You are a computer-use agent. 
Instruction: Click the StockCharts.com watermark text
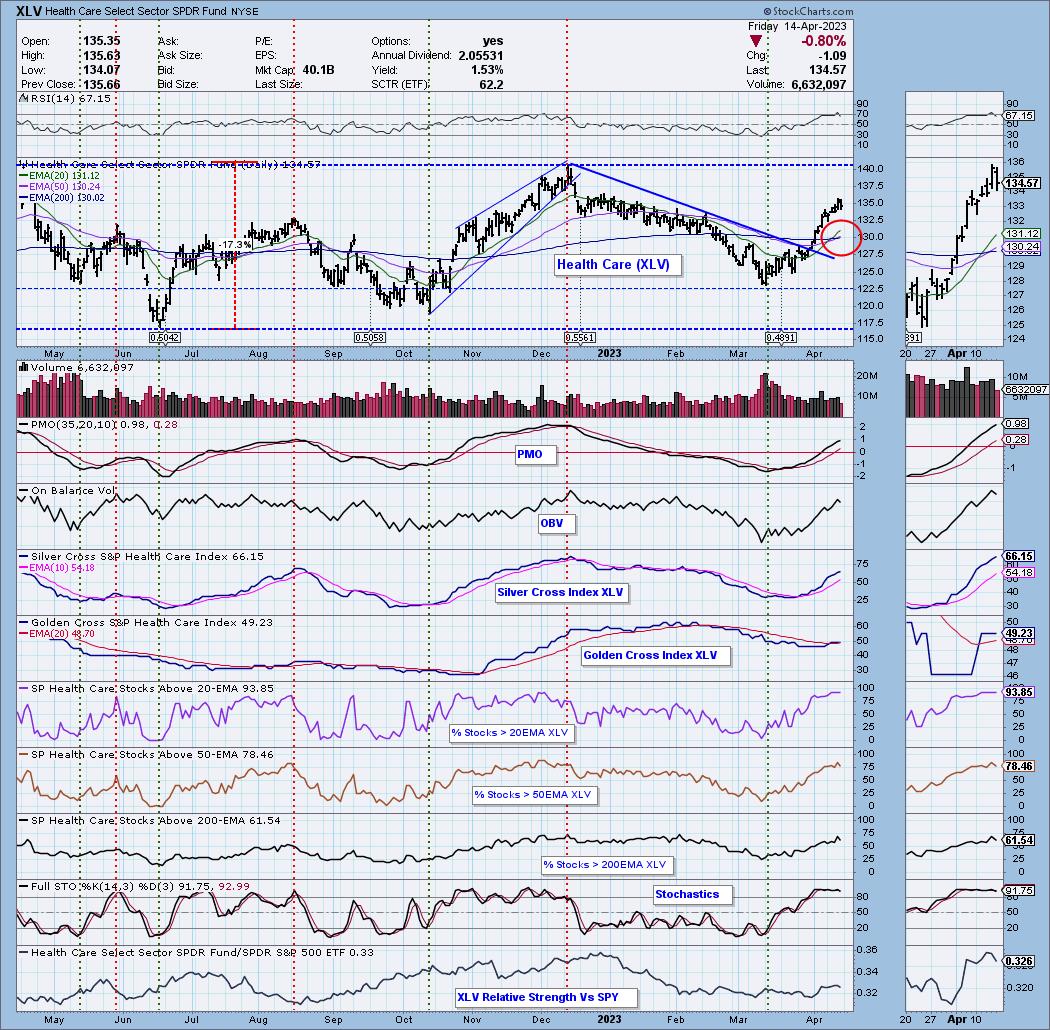click(x=808, y=11)
